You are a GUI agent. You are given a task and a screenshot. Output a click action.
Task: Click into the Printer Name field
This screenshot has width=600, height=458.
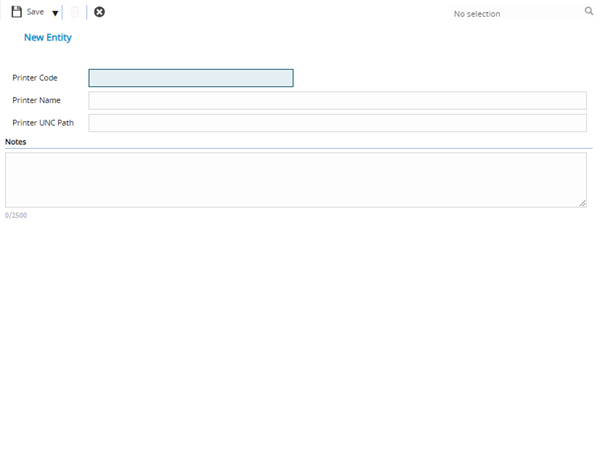click(337, 100)
